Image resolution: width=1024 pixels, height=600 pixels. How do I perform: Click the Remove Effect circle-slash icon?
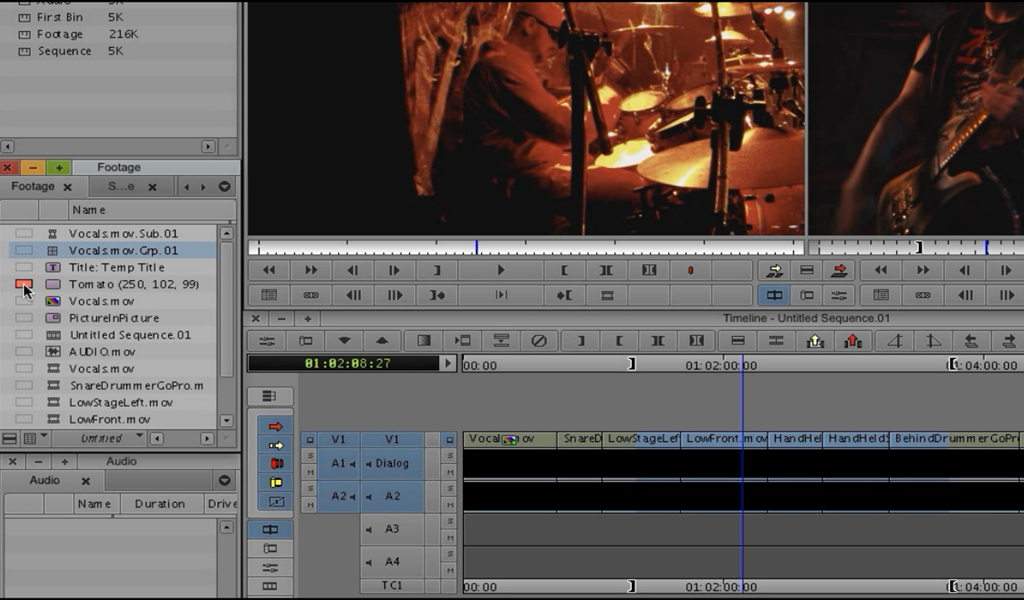point(539,341)
